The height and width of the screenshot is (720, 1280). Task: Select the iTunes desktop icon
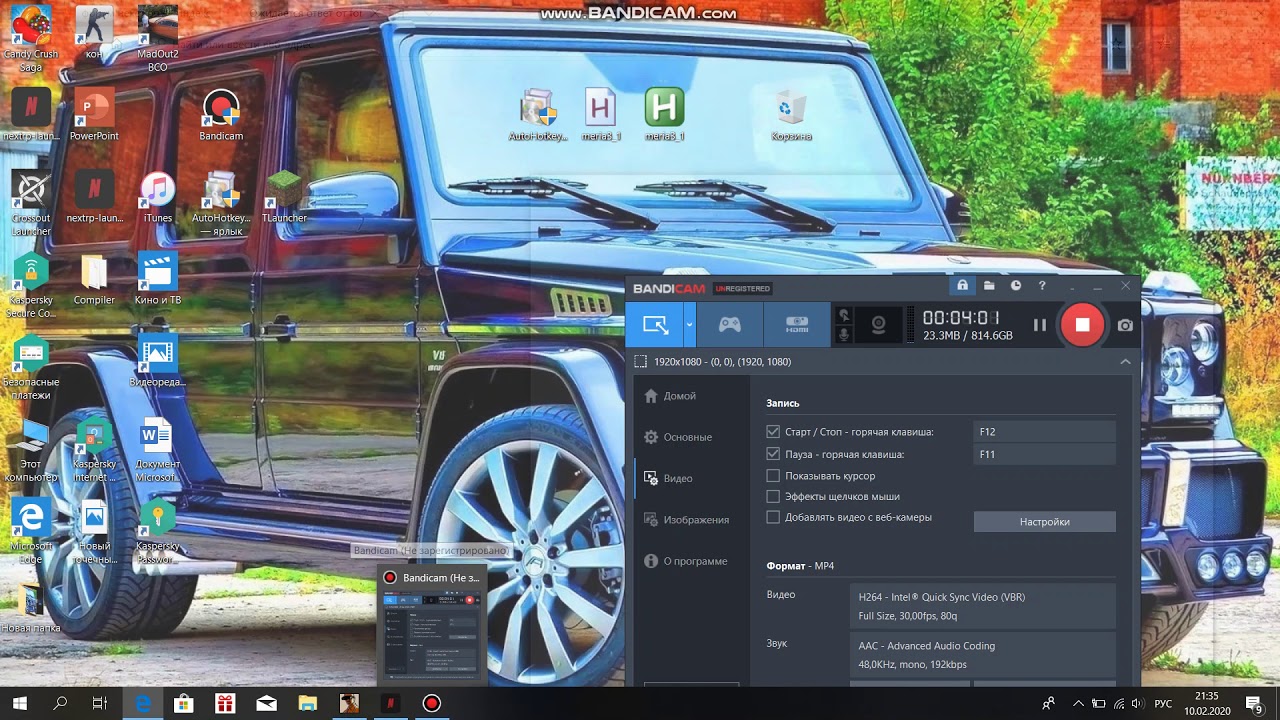tap(158, 197)
